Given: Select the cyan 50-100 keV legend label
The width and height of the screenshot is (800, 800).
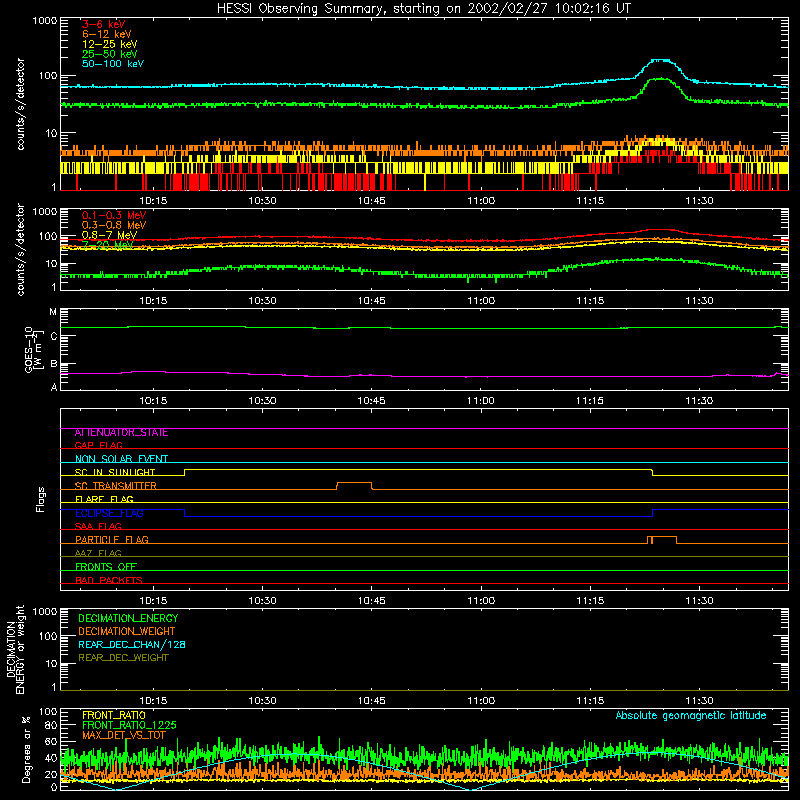Looking at the screenshot, I should [x=113, y=64].
